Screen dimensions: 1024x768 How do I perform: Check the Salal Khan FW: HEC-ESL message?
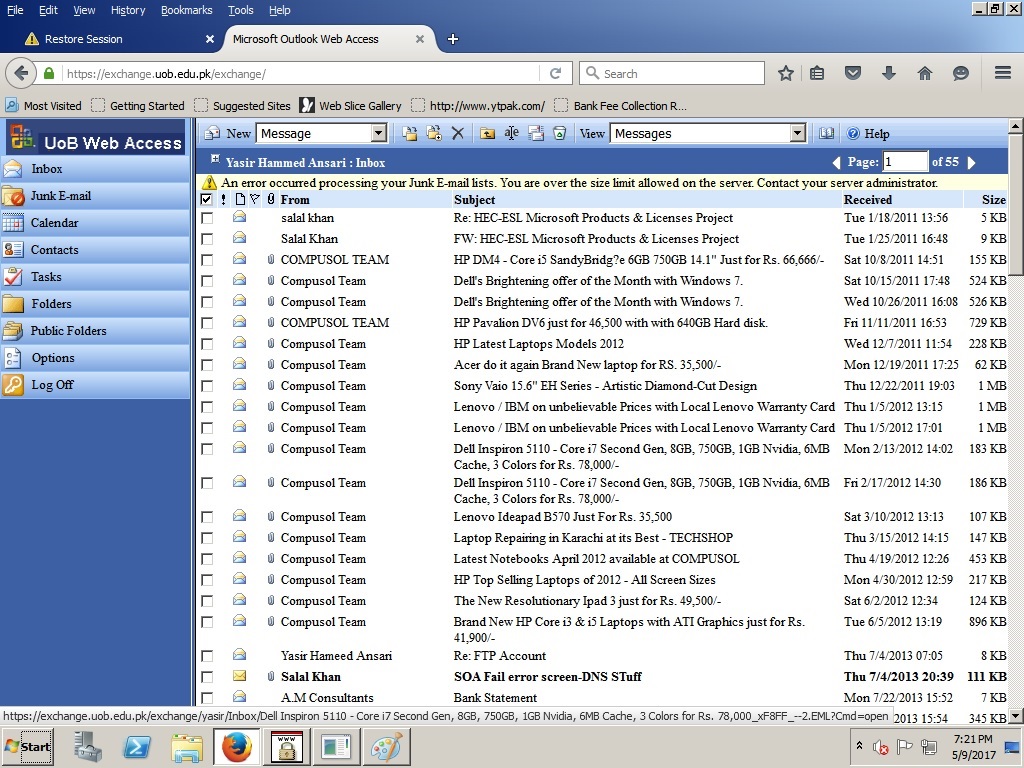[x=207, y=239]
